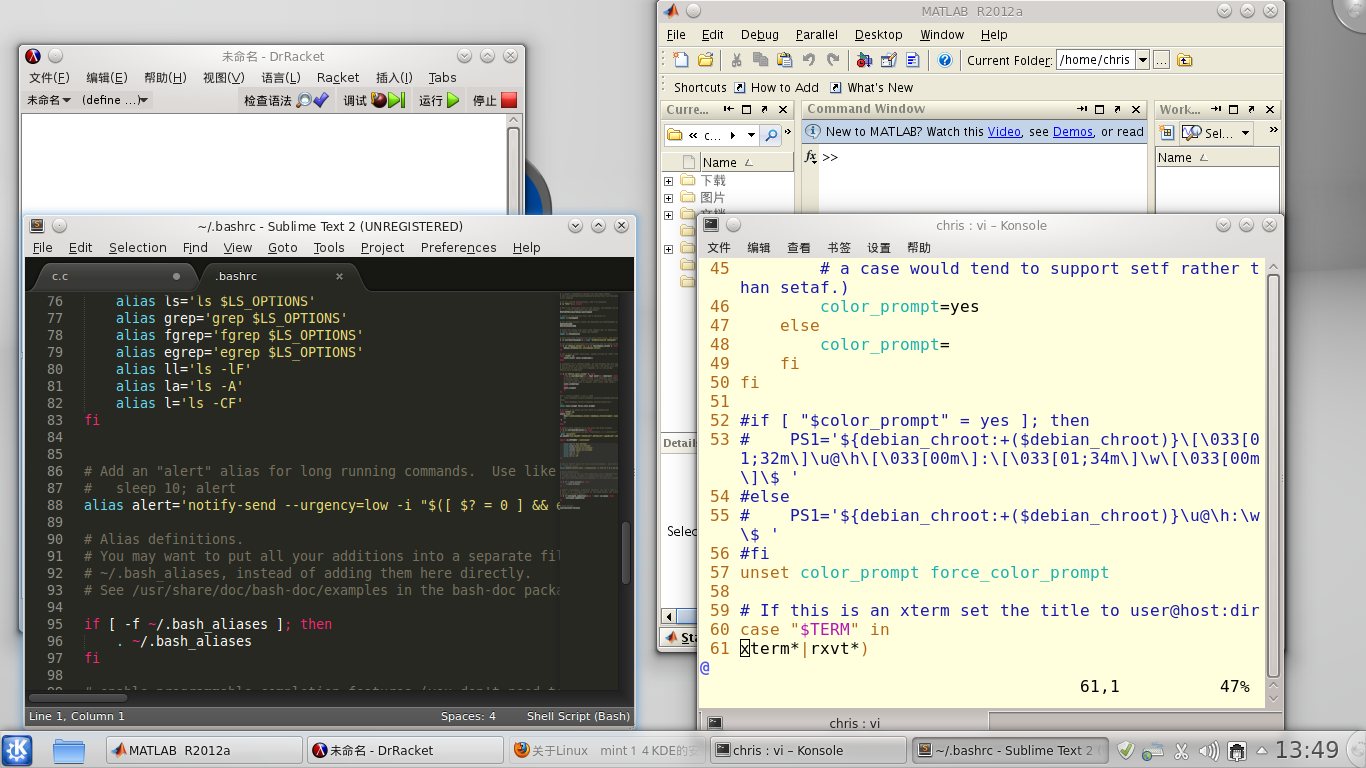Go up one folder level in MATLAB
This screenshot has width=1366, height=768.
coord(1185,60)
